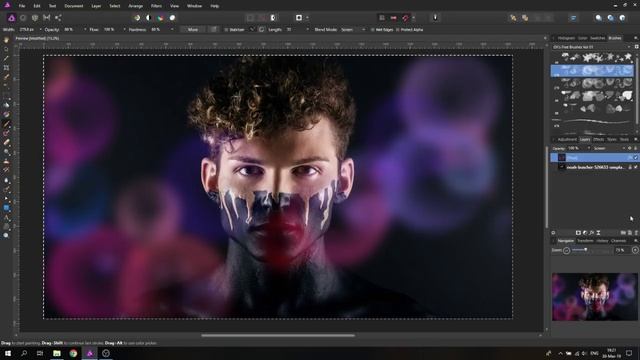Select the View (hand) tool

[x=6, y=40]
